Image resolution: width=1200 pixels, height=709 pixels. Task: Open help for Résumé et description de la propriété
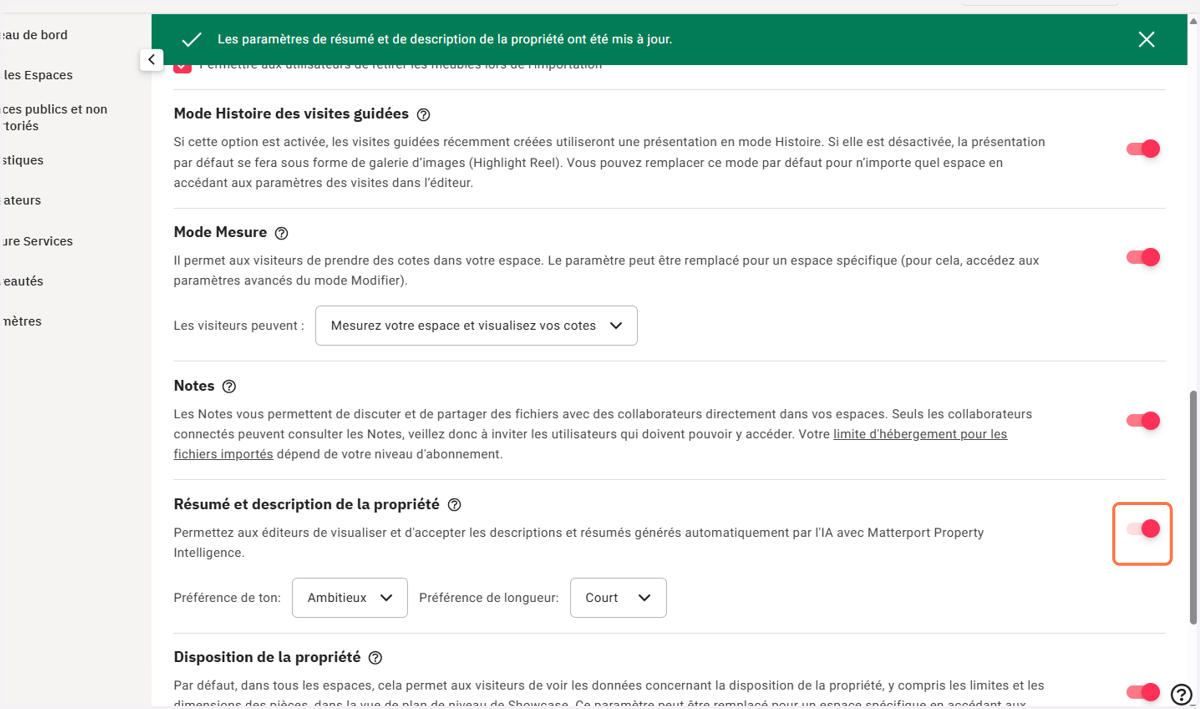coord(455,505)
